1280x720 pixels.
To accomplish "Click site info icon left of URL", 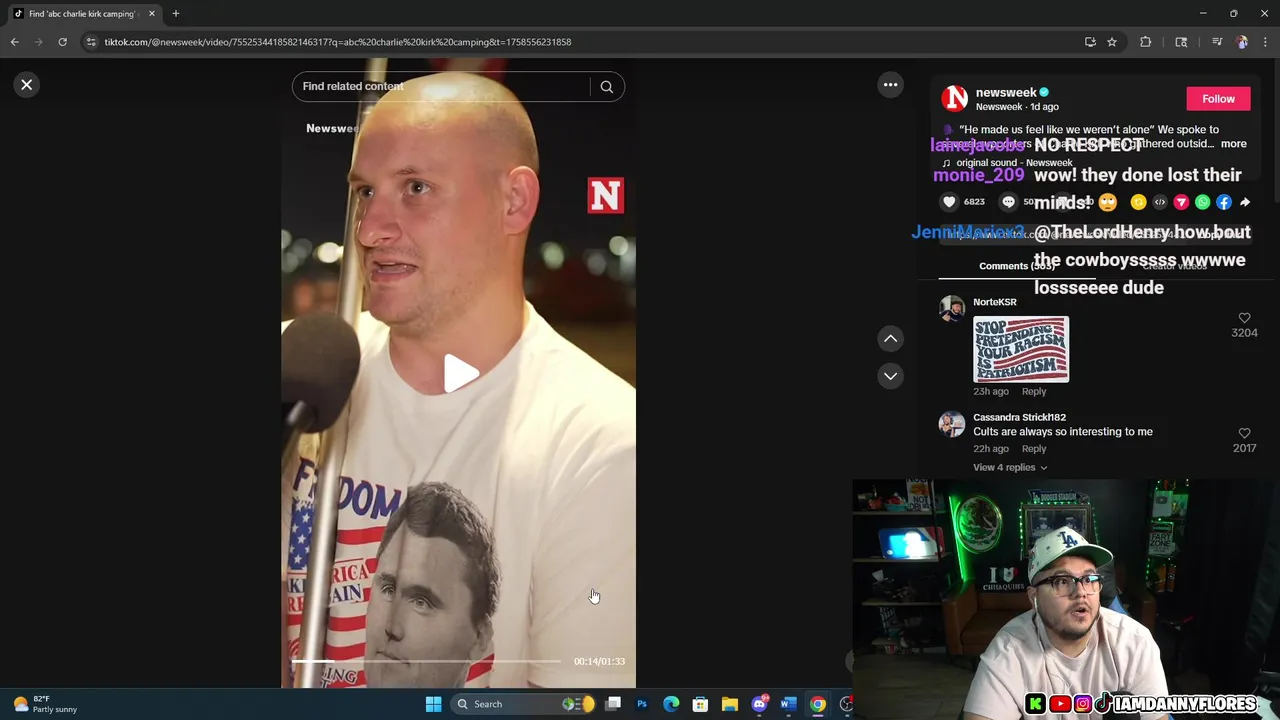I will click(91, 42).
